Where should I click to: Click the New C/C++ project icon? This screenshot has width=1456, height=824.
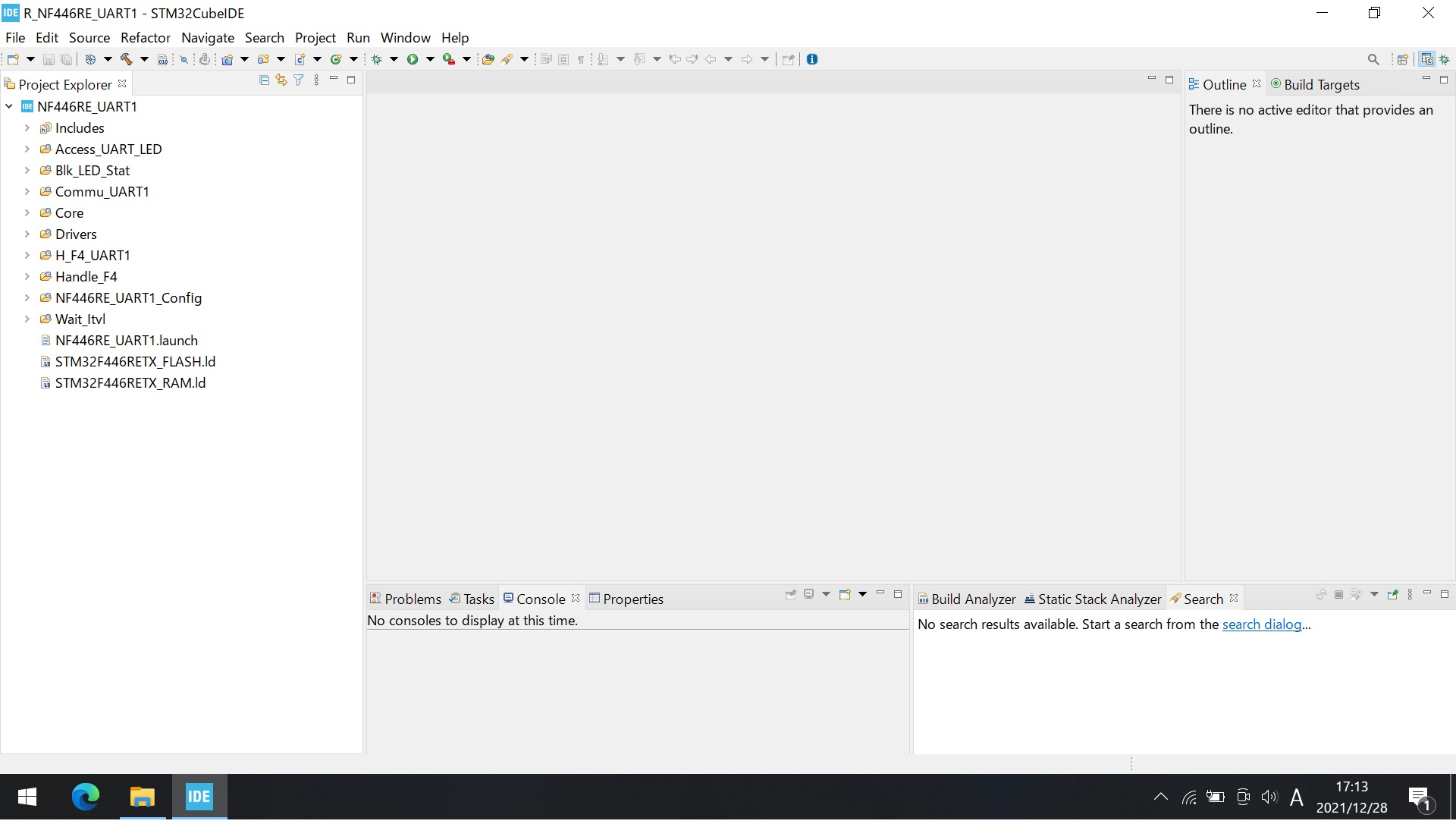pyautogui.click(x=227, y=59)
